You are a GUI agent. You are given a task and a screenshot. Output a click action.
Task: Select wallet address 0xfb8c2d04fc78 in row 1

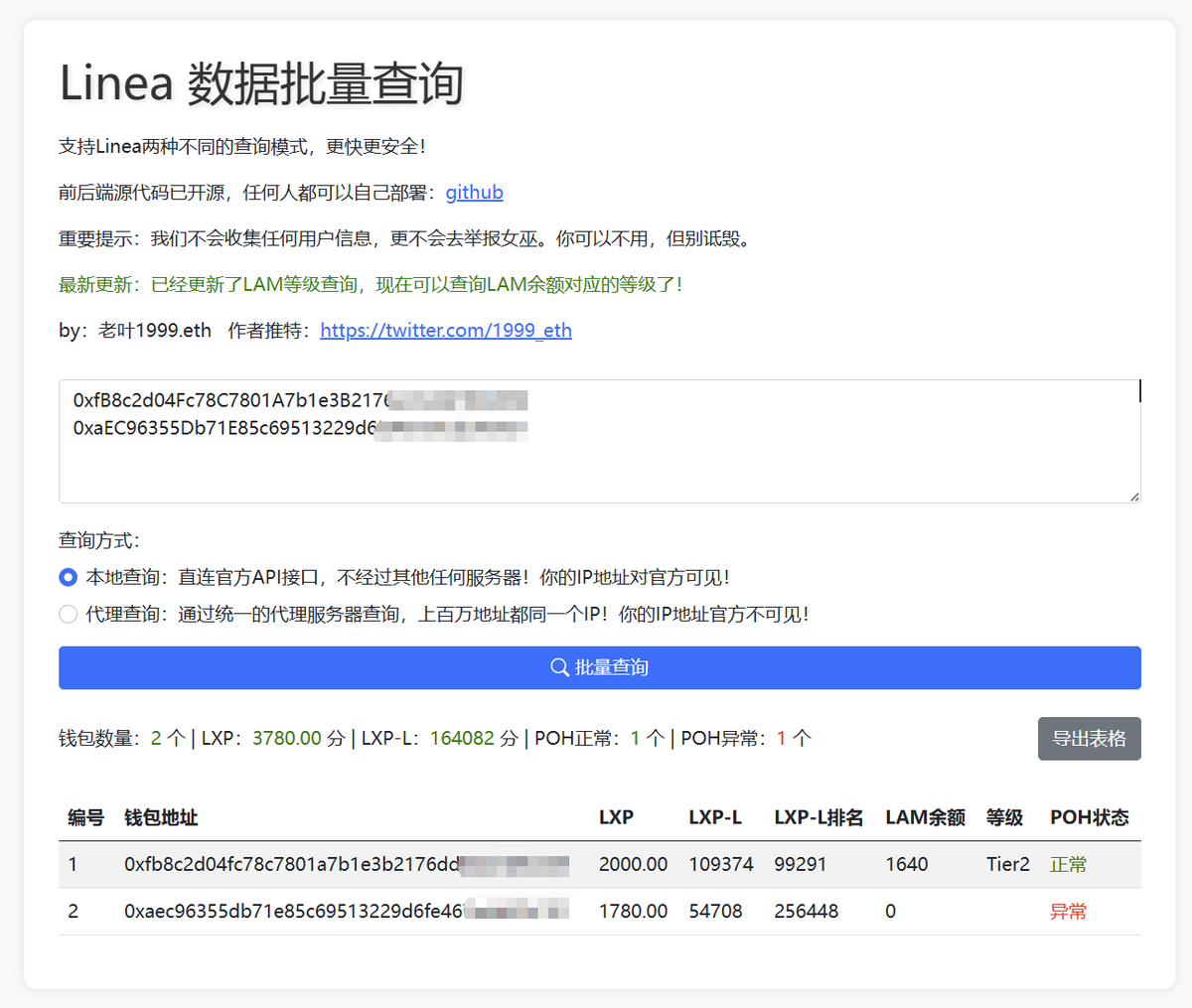(347, 864)
